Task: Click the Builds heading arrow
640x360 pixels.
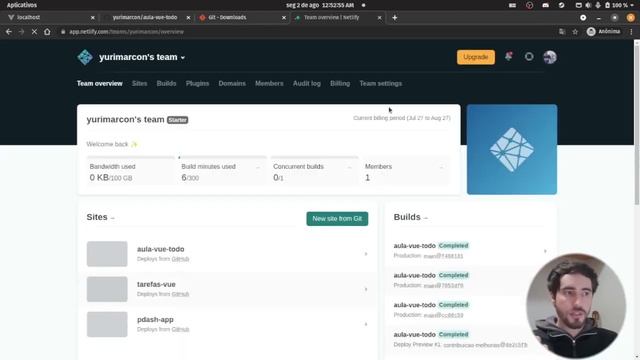Action: 426,218
